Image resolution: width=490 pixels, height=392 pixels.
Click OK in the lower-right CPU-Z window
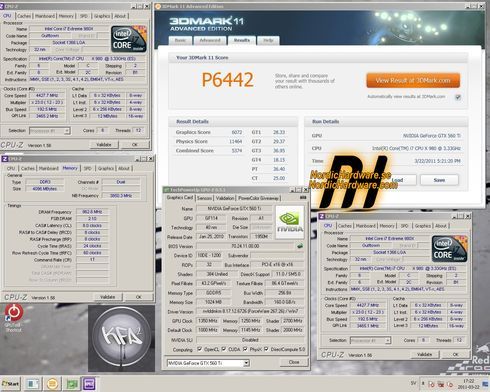tap(456, 354)
